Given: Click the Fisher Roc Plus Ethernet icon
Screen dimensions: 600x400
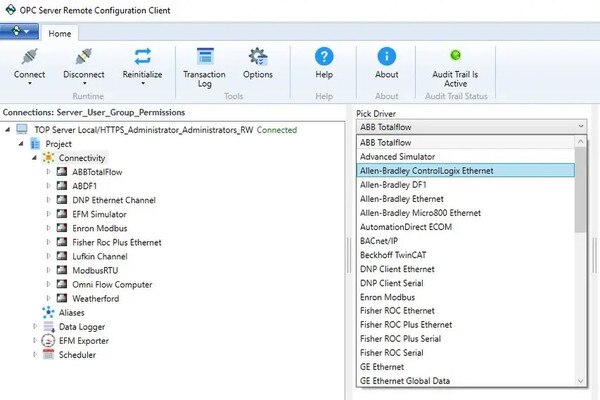Looking at the screenshot, I should (62, 242).
